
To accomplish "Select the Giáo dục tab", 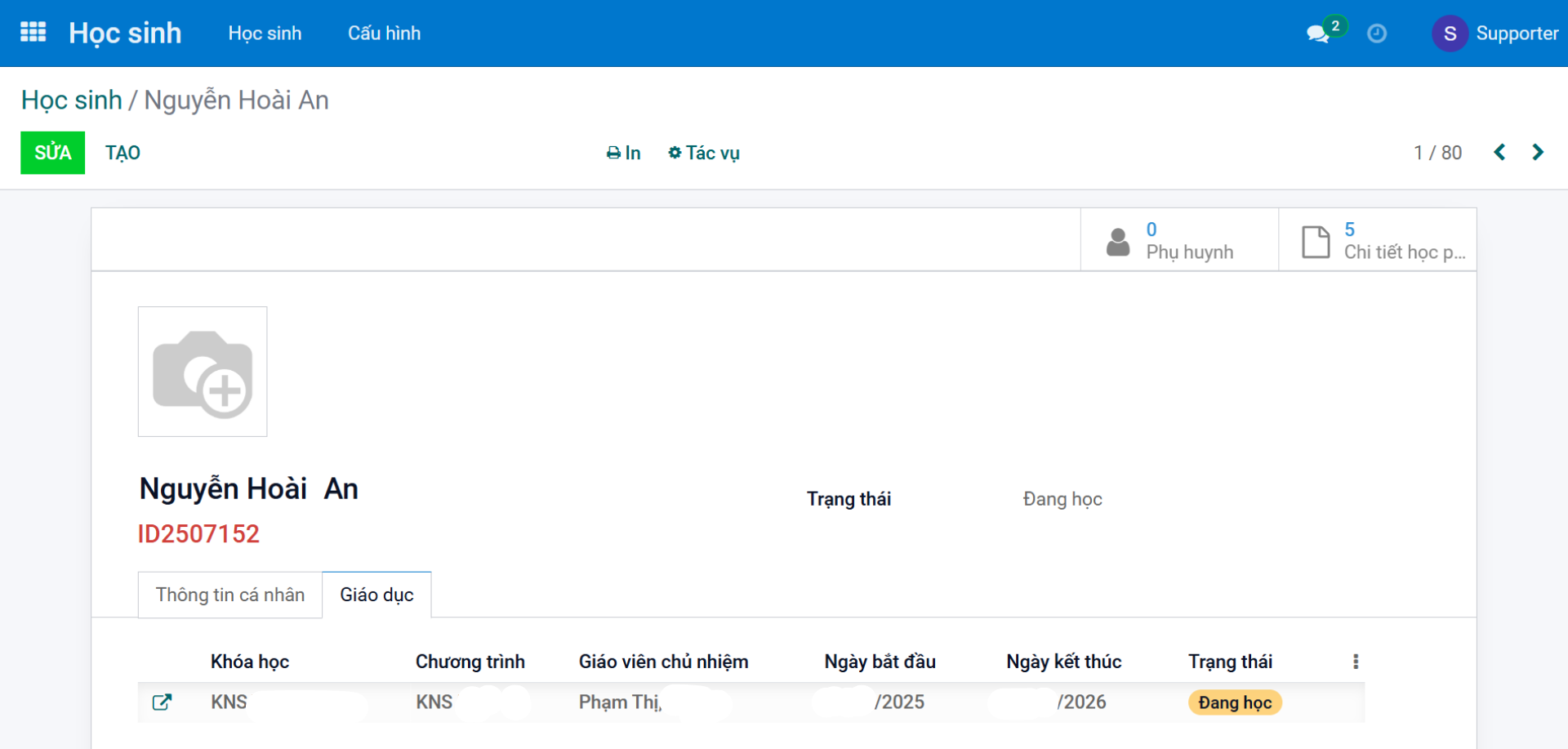I will (x=376, y=595).
